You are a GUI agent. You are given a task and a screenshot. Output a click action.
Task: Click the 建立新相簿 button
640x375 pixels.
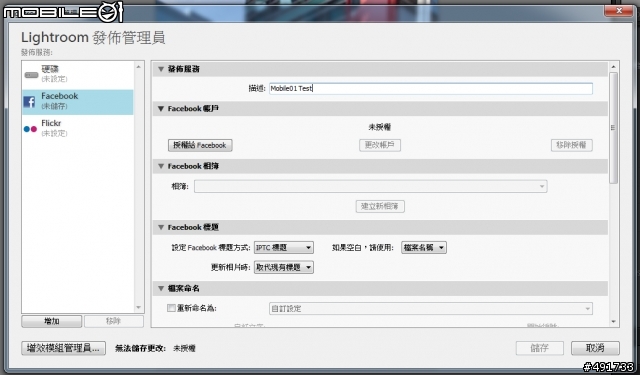click(x=380, y=206)
